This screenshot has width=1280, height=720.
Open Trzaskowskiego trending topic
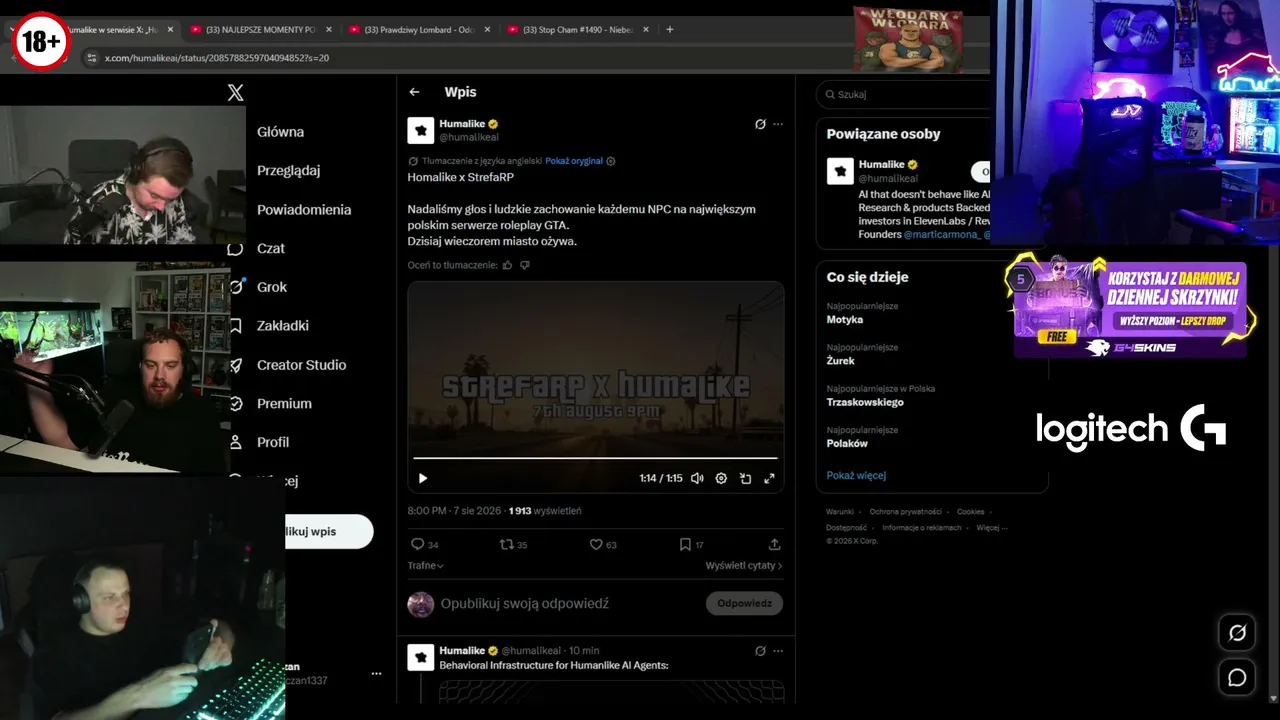point(865,402)
